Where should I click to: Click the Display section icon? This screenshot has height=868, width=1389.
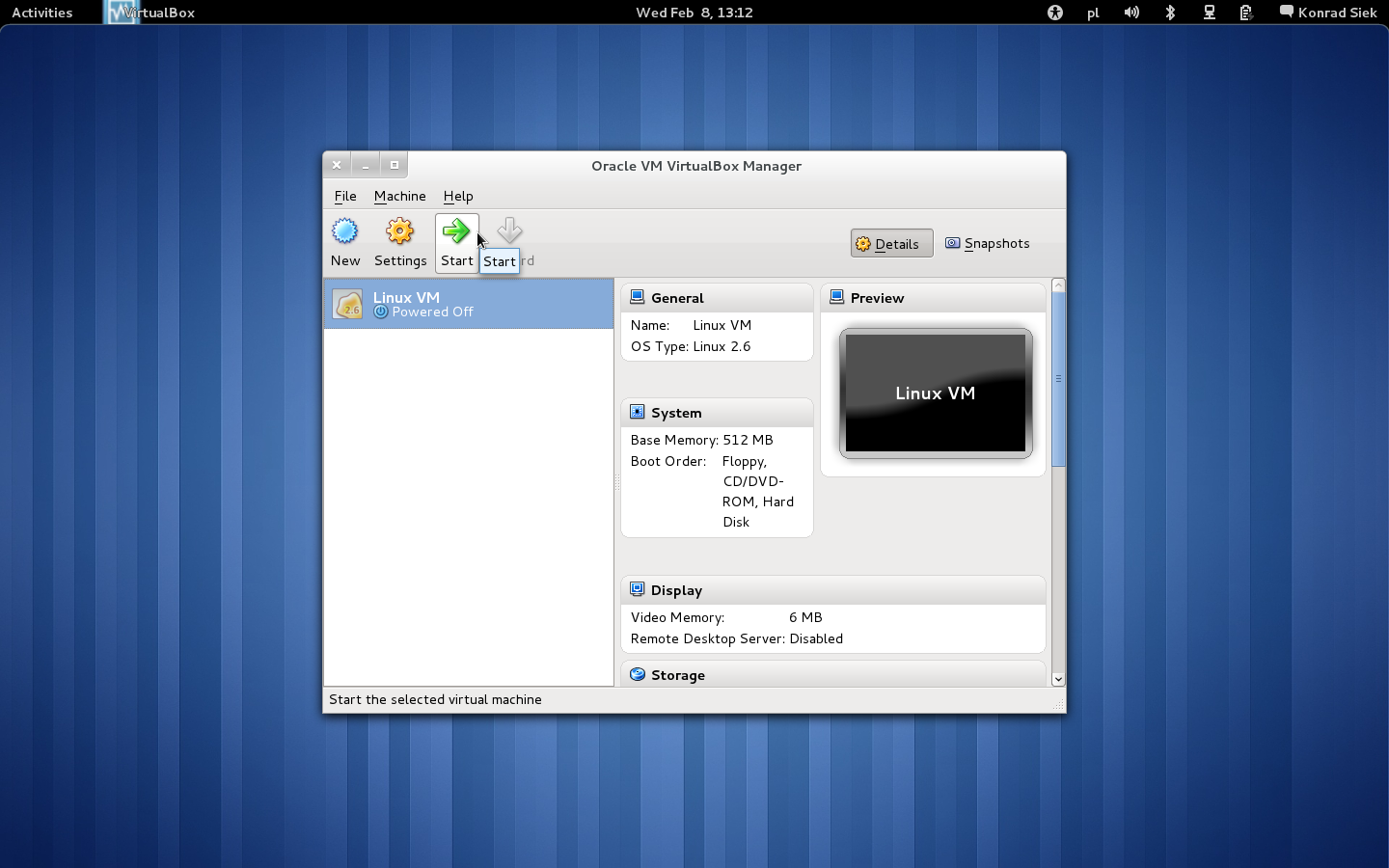point(637,589)
